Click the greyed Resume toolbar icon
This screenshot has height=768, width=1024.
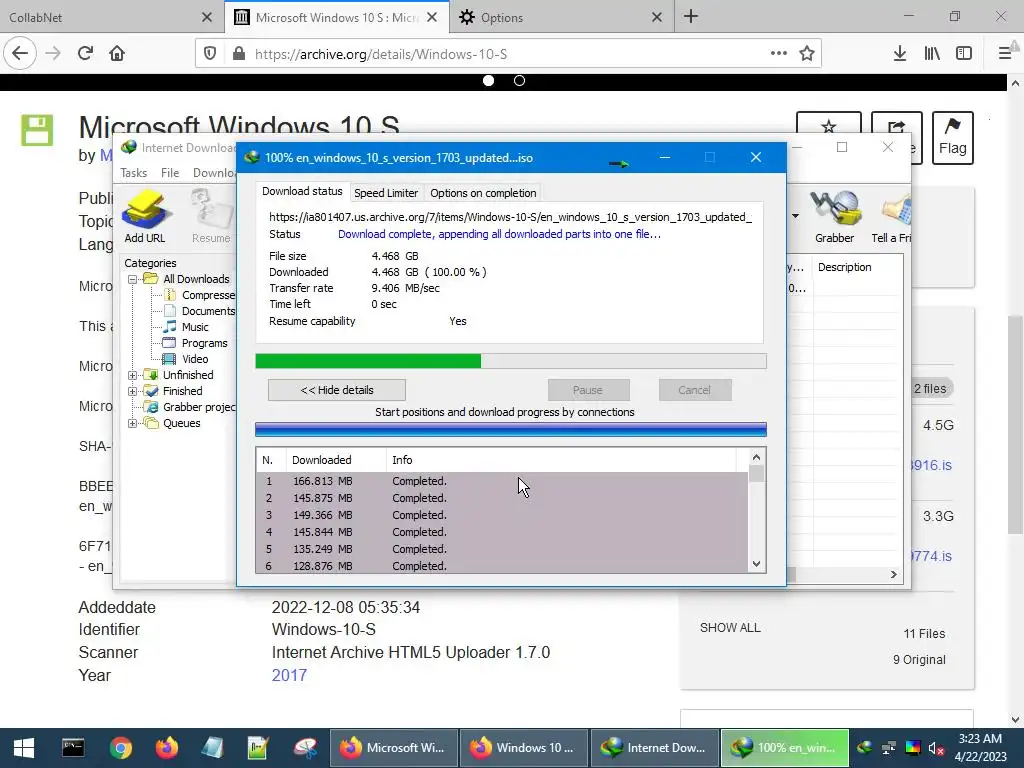tap(211, 216)
